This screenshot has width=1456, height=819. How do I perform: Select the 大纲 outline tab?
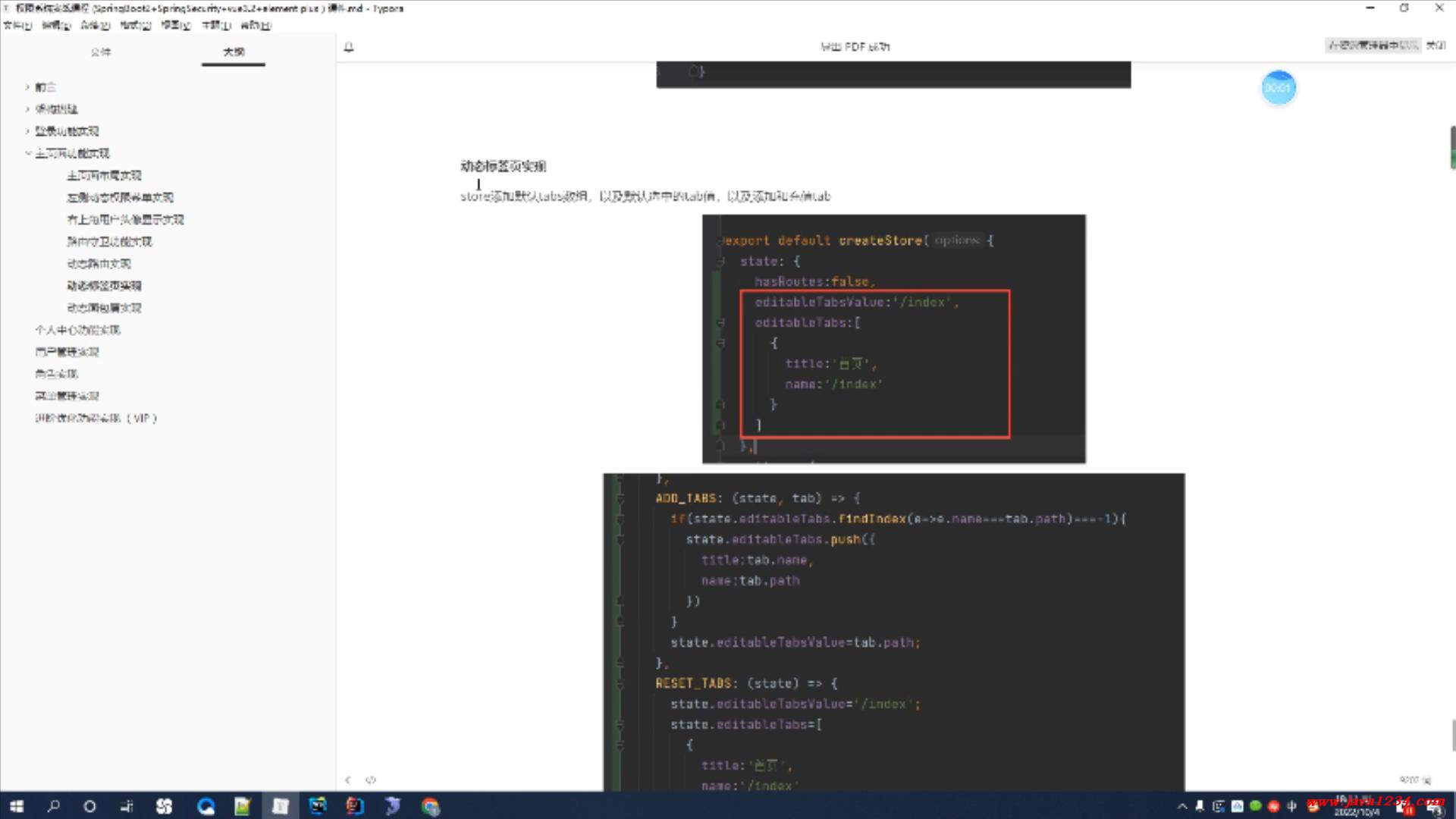[x=234, y=52]
